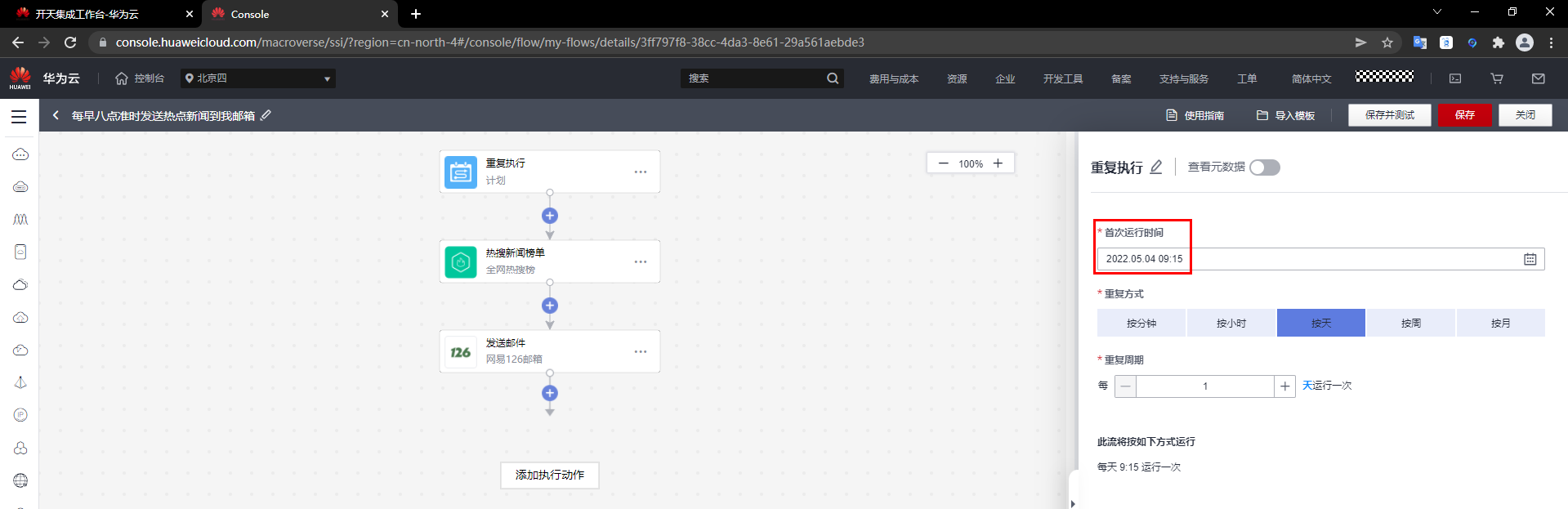Viewport: 1568px width, 509px height.
Task: Click the globe sidebar icon
Action: coord(20,480)
